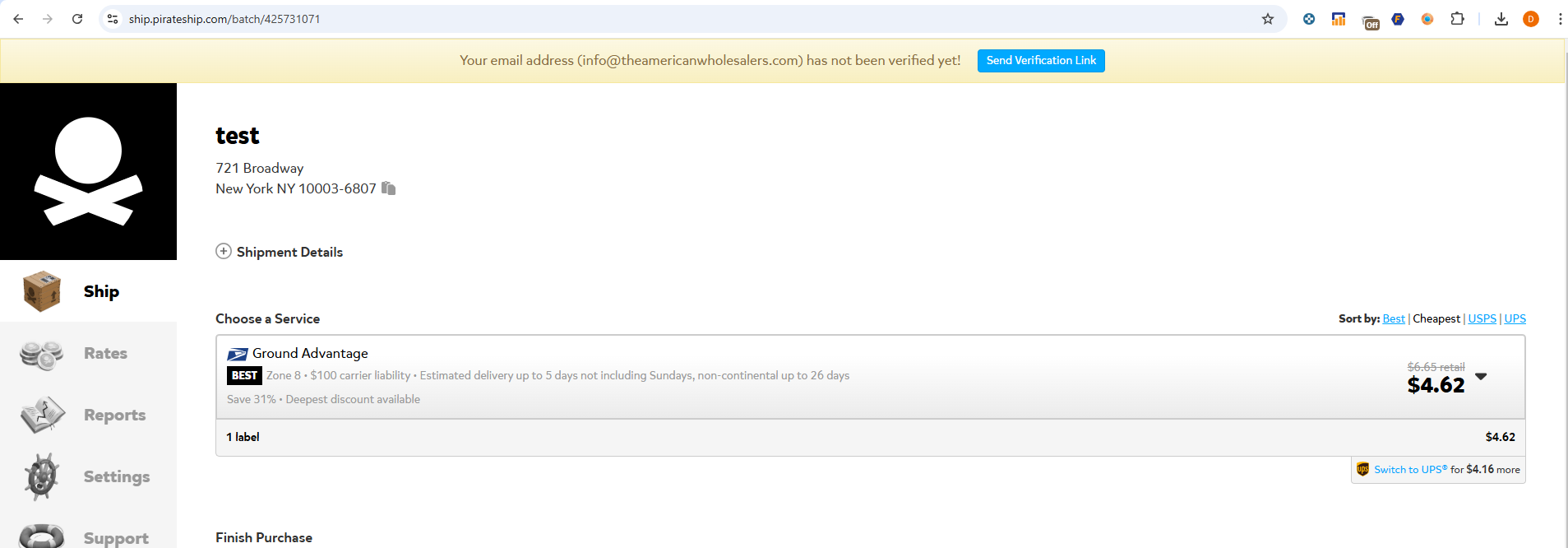
Task: Click the 'test' recipient heading
Action: [x=238, y=136]
